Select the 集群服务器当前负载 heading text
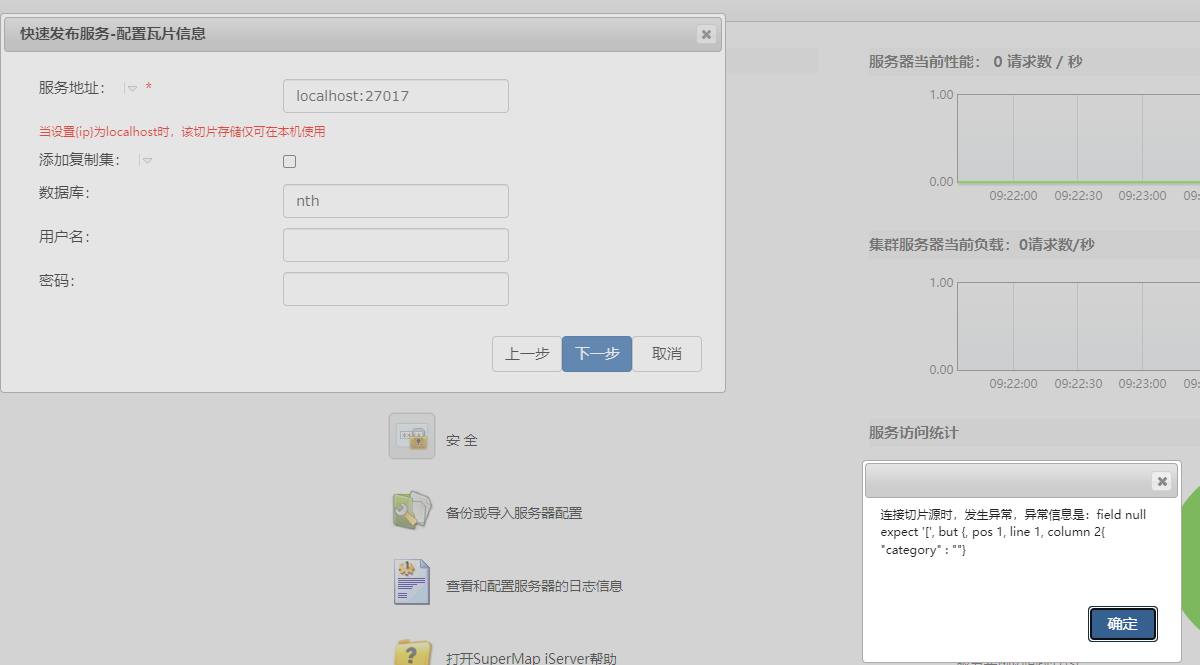The width and height of the screenshot is (1200, 665). tap(981, 244)
